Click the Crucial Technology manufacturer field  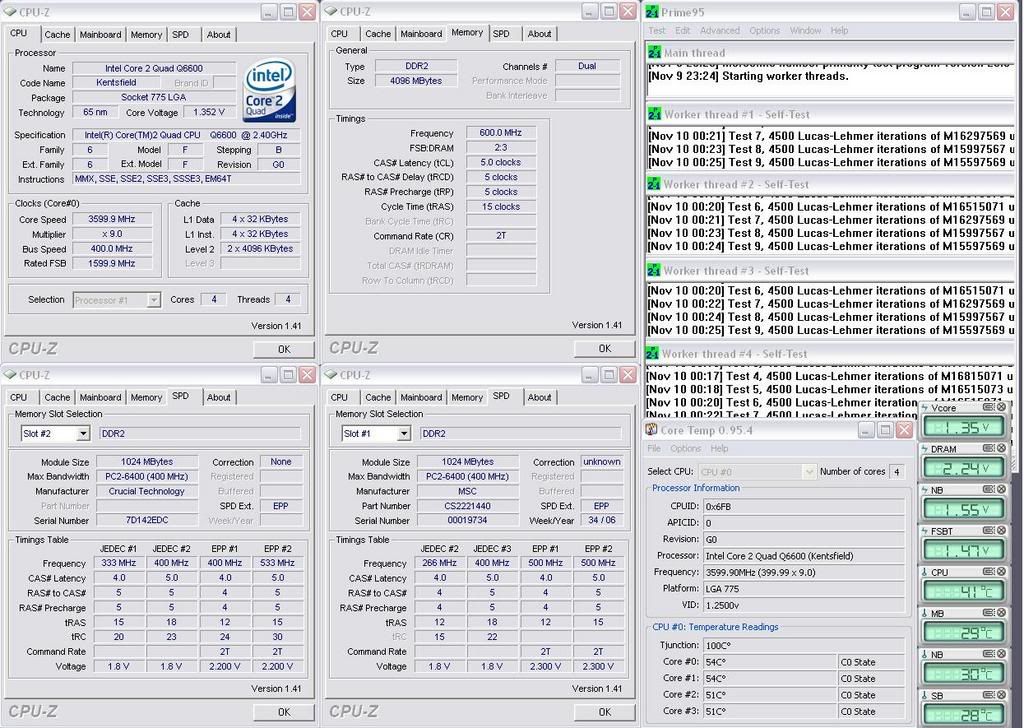(x=146, y=492)
